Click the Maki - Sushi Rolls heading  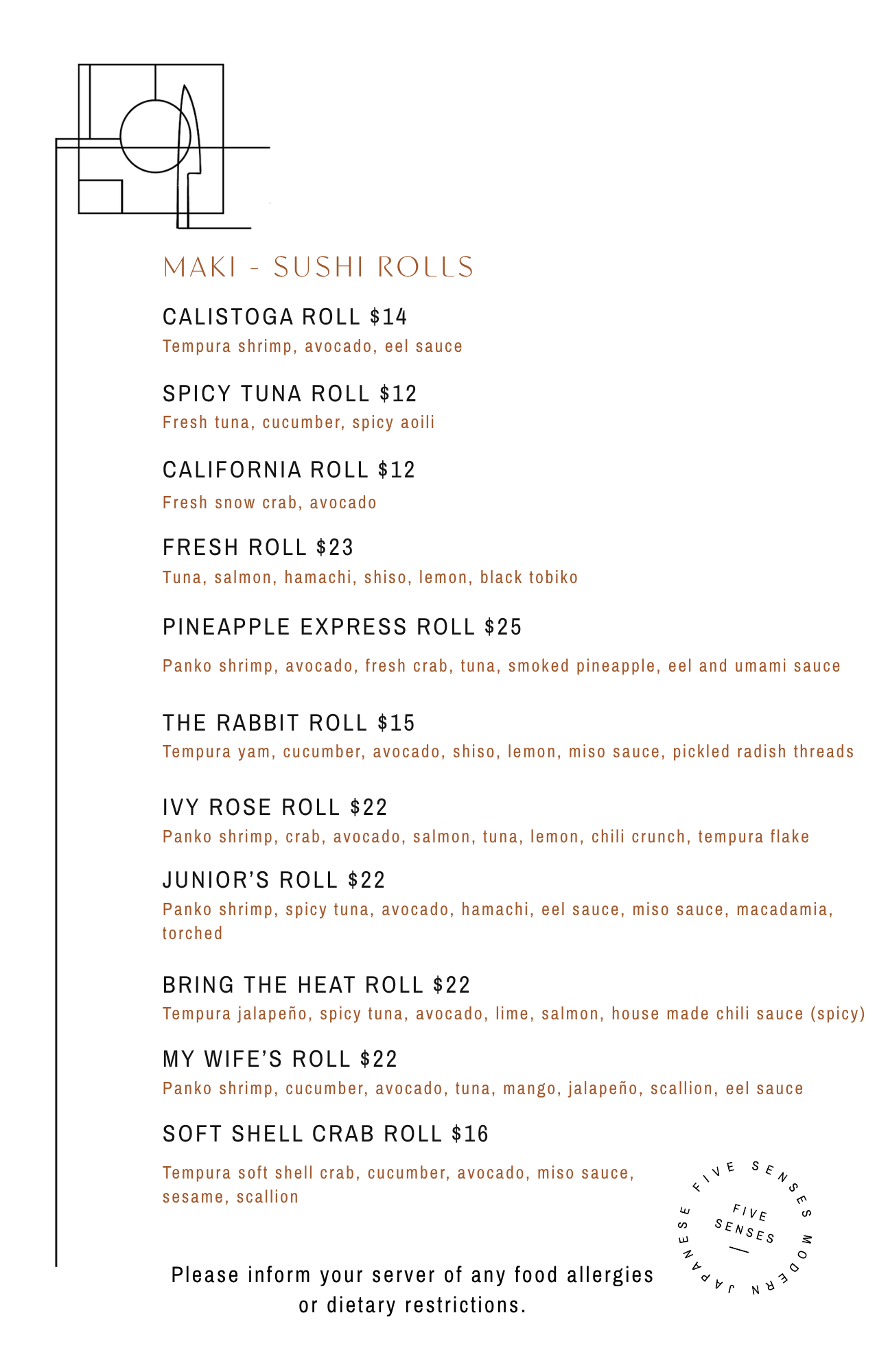tap(318, 267)
